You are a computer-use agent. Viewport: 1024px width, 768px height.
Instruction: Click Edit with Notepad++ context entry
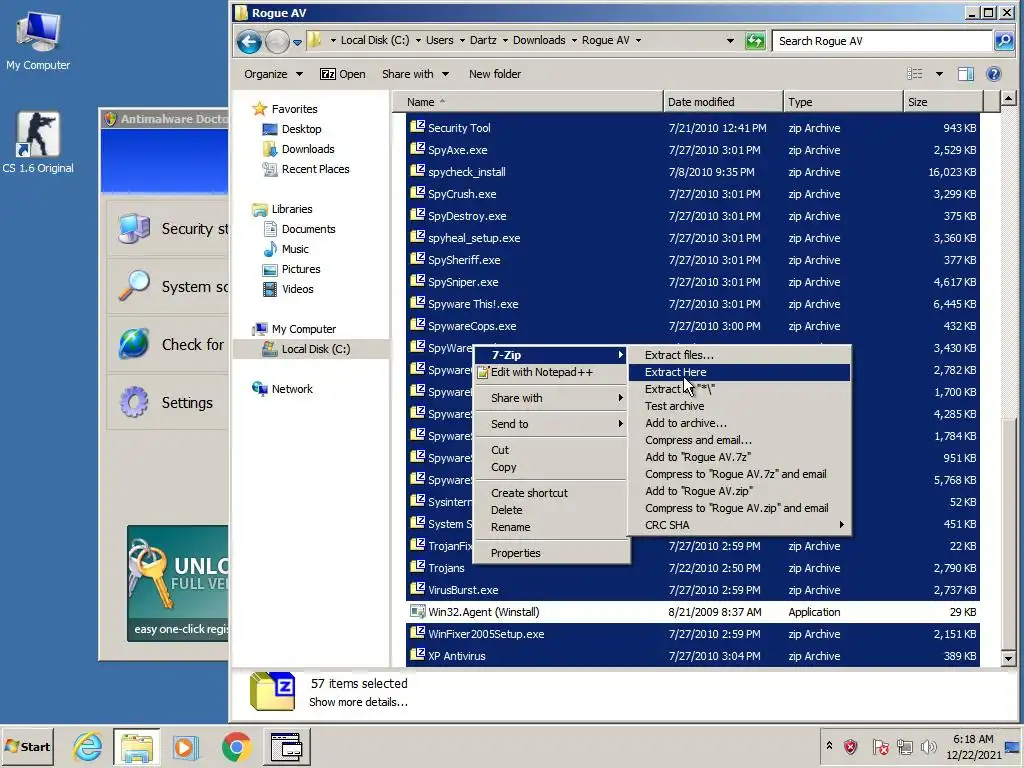[x=552, y=372]
